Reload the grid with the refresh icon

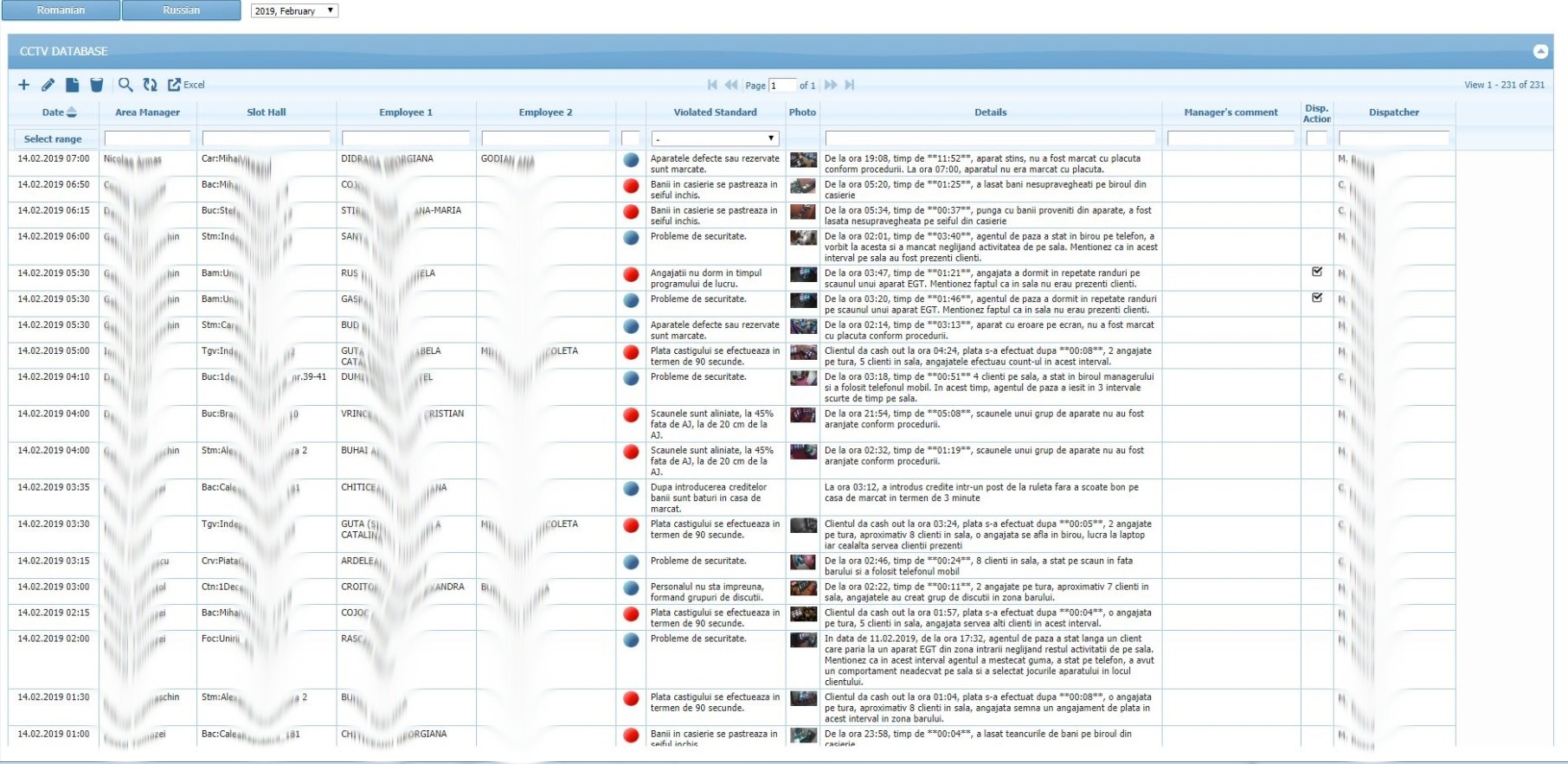click(x=151, y=85)
